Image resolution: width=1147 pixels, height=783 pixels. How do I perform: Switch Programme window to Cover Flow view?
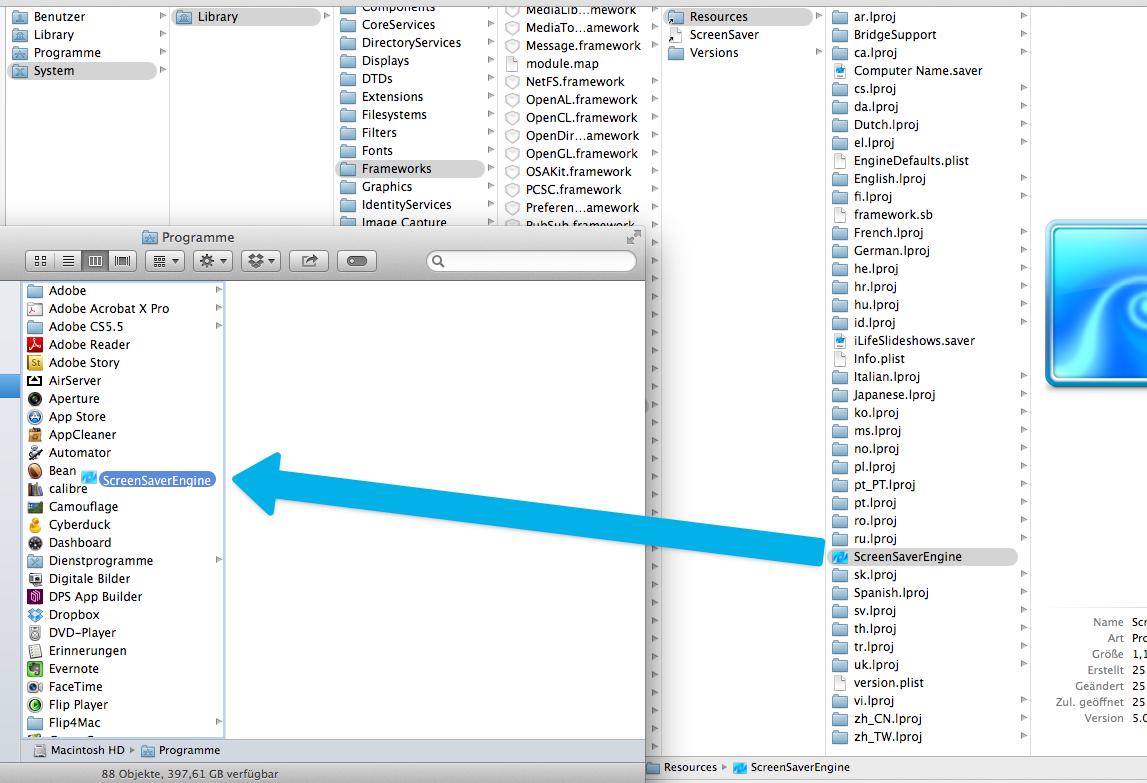123,261
